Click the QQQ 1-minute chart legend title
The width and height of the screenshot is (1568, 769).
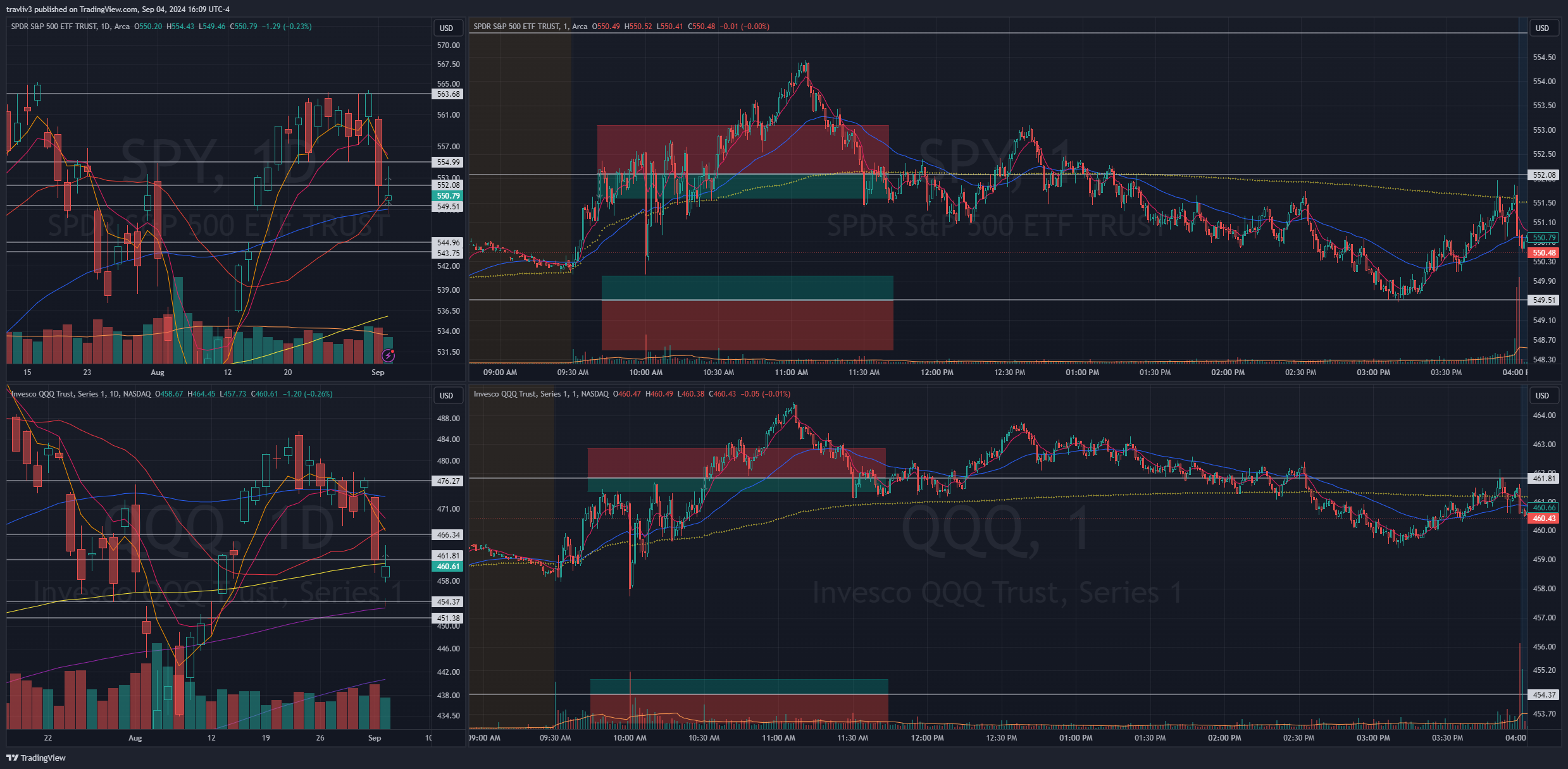click(x=541, y=394)
